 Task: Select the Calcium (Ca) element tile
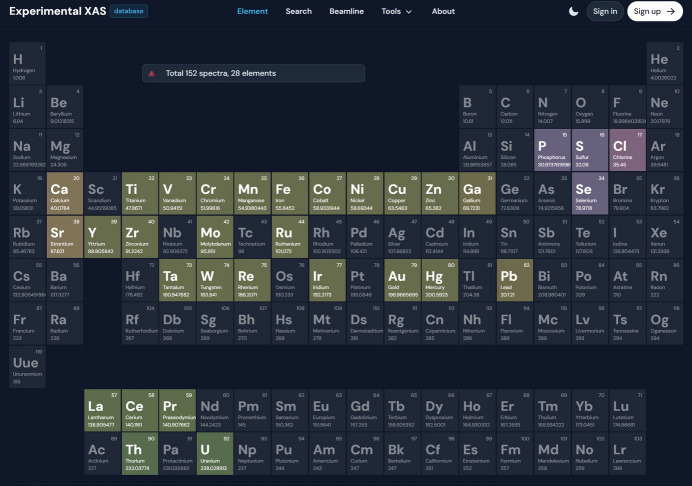tap(59, 192)
